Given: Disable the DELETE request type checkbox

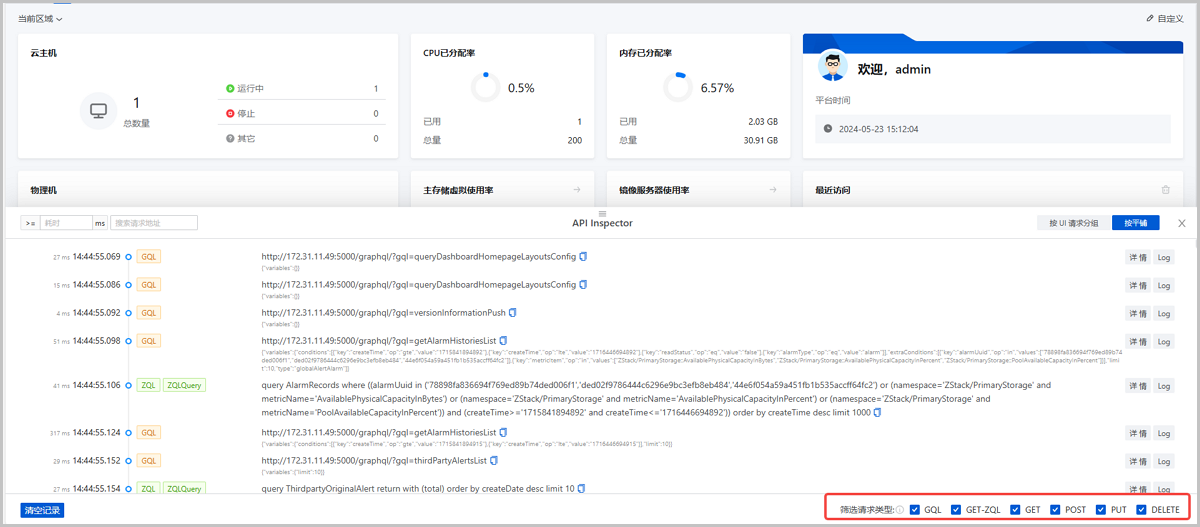Looking at the screenshot, I should 1142,510.
